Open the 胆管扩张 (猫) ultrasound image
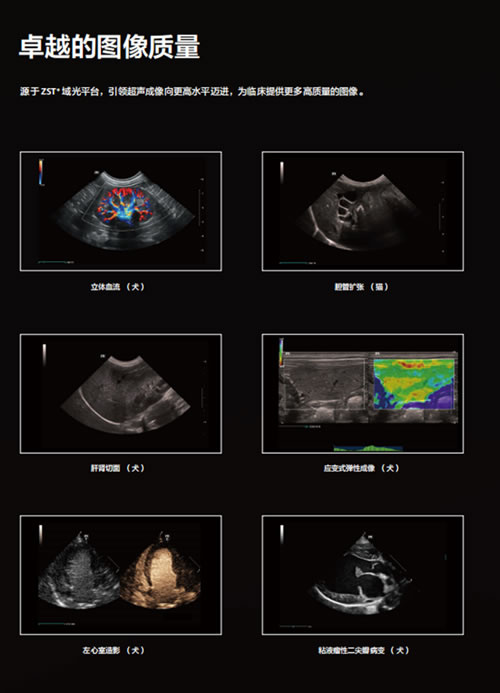The width and height of the screenshot is (500, 693). tap(363, 211)
